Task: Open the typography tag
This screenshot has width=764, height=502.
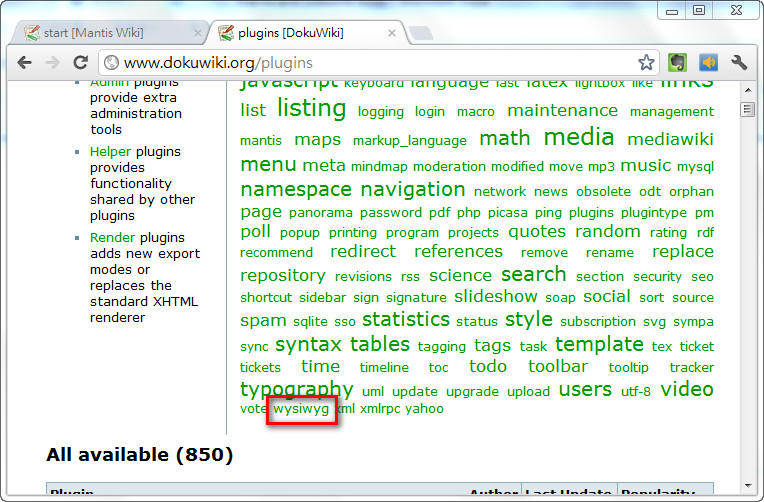Action: [297, 389]
